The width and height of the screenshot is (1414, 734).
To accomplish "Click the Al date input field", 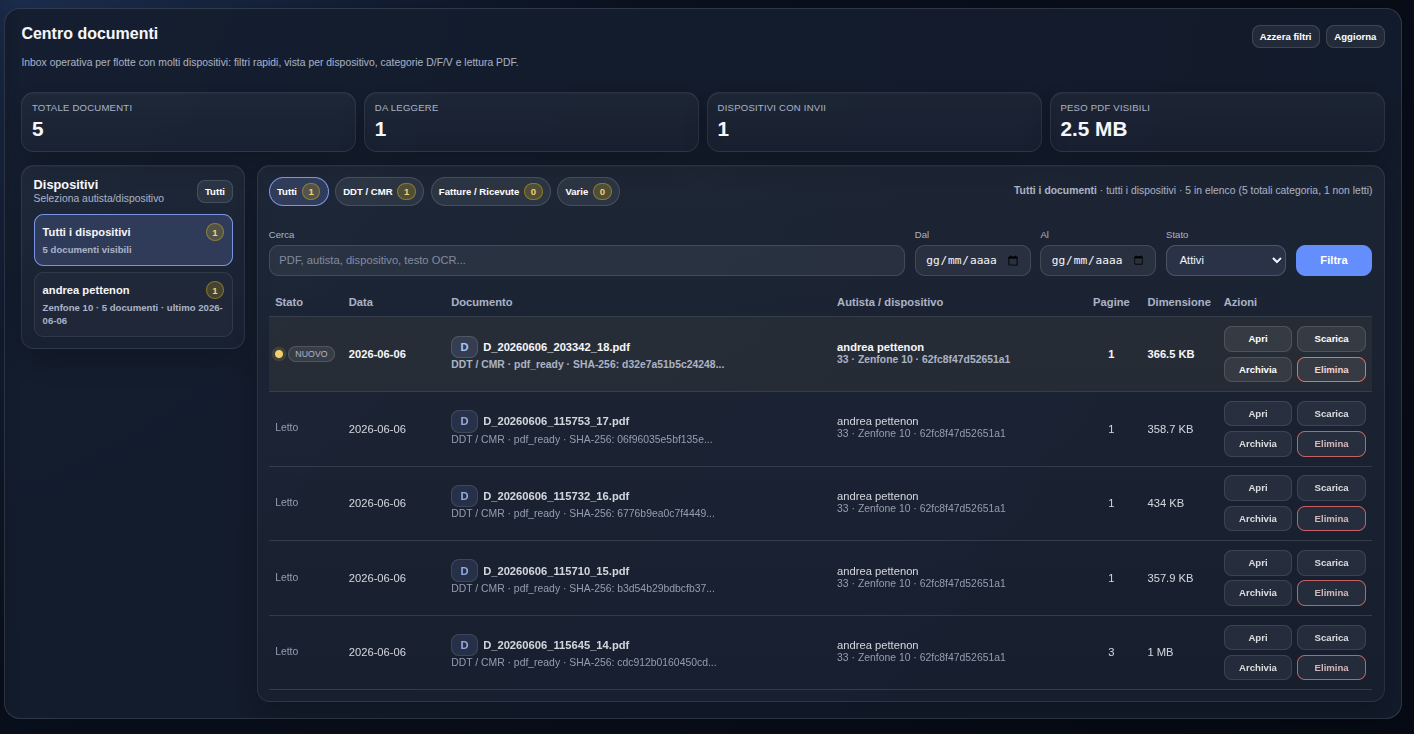I will pos(1098,260).
